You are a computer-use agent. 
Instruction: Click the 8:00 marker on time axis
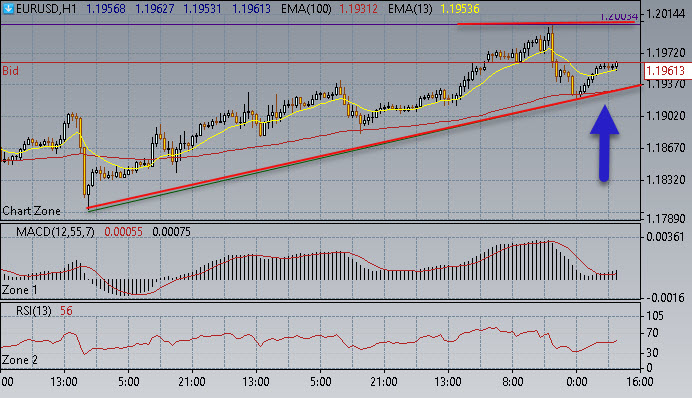click(x=512, y=381)
